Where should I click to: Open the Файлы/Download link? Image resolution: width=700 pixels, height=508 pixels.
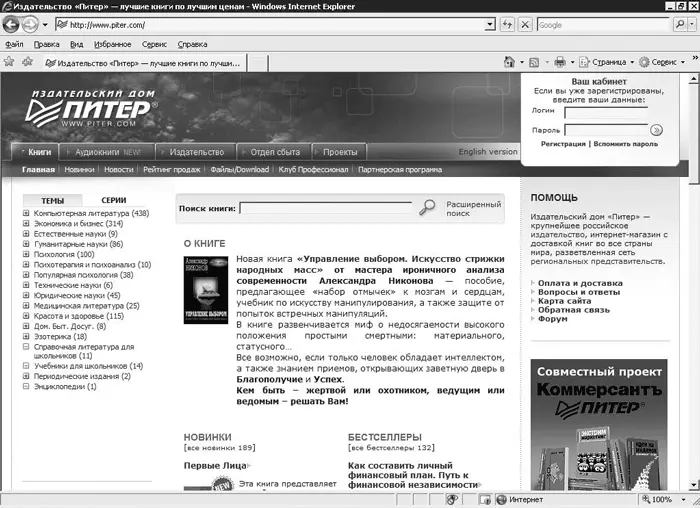coord(239,170)
